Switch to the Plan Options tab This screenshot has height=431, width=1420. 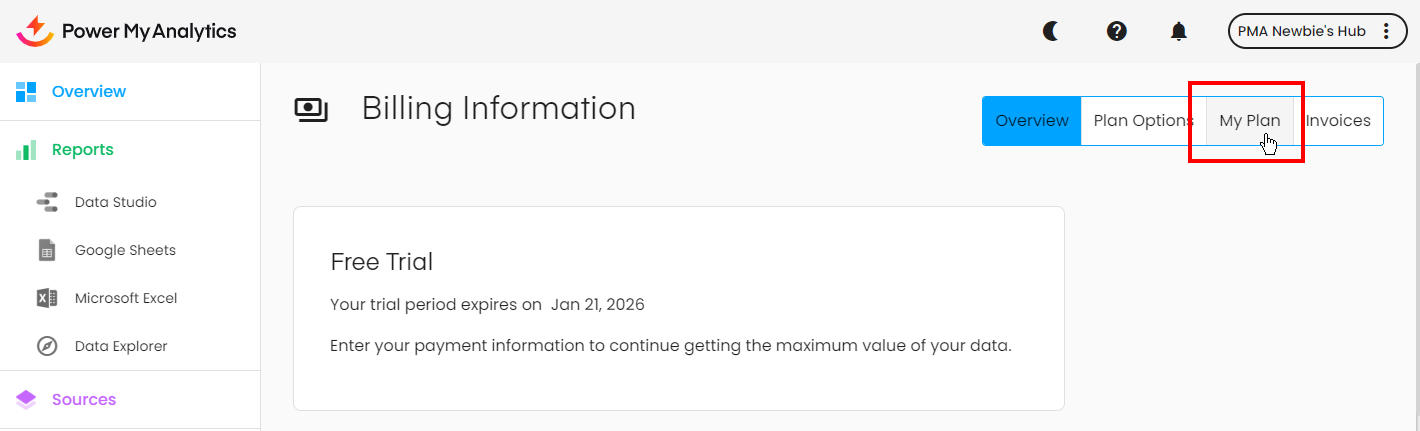[x=1143, y=121]
